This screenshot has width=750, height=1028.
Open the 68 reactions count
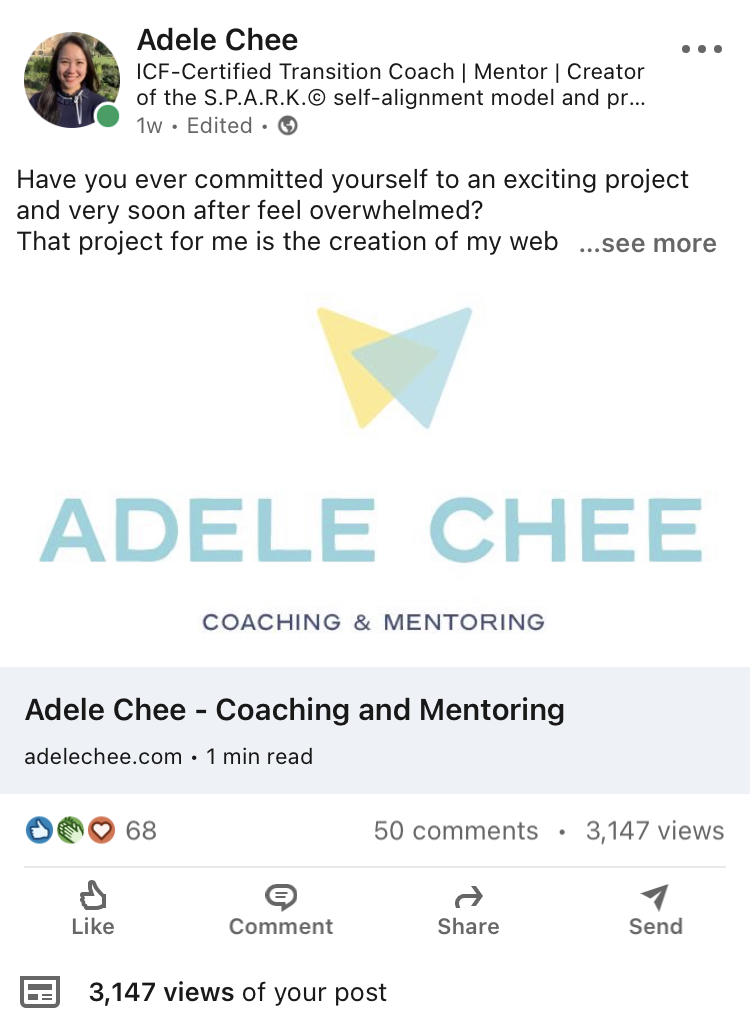[x=141, y=831]
